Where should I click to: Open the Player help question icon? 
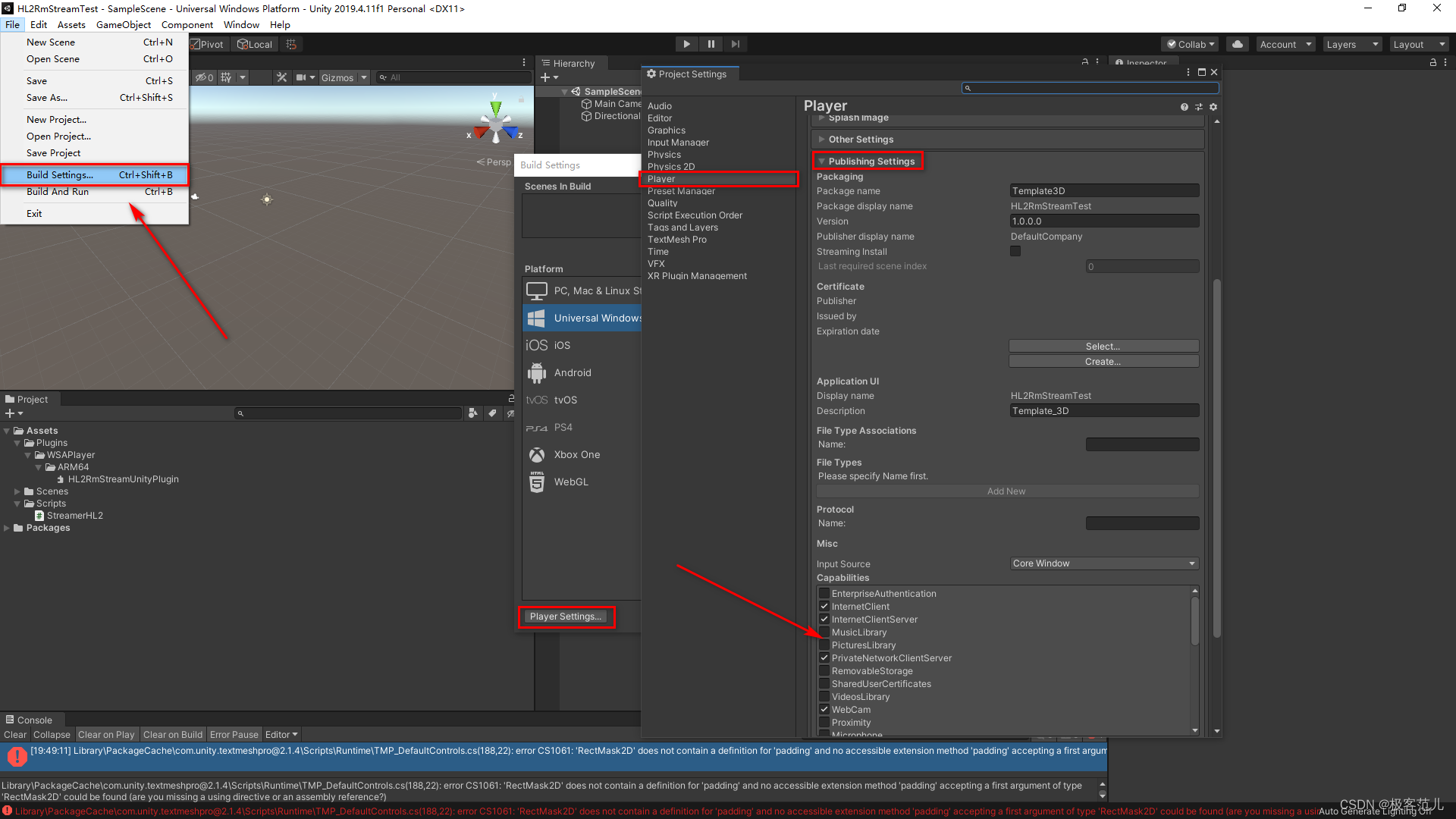[x=1185, y=107]
